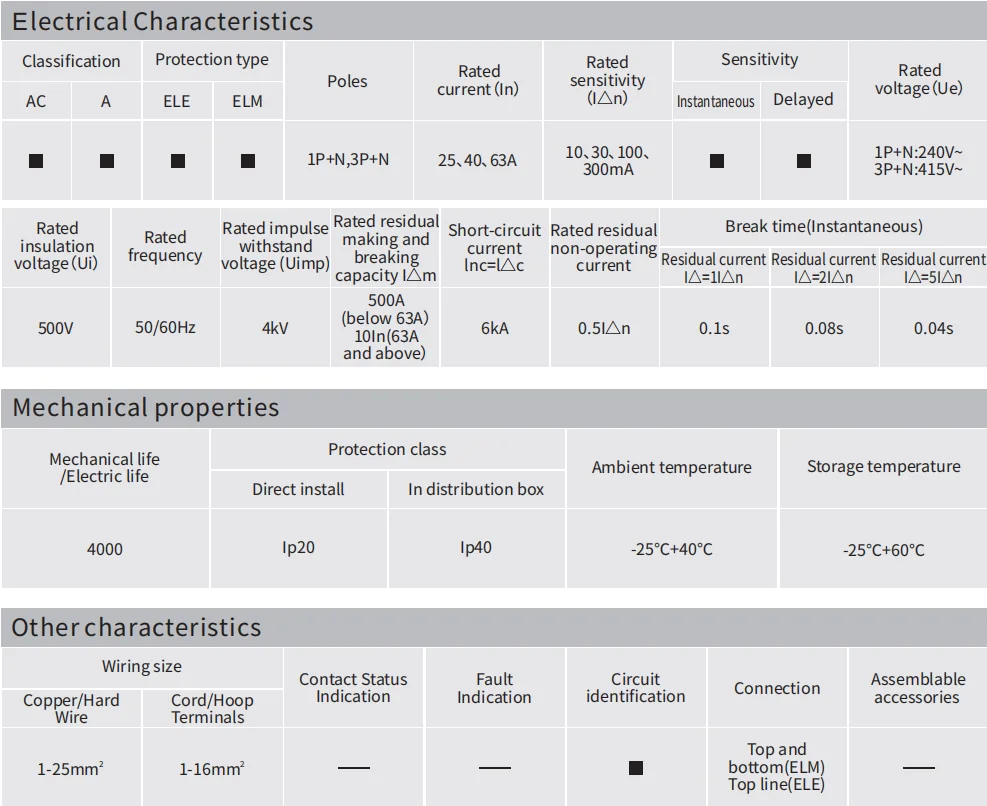The image size is (987, 806).
Task: Click the 1-25mm² copper wire size cell
Action: point(70,768)
